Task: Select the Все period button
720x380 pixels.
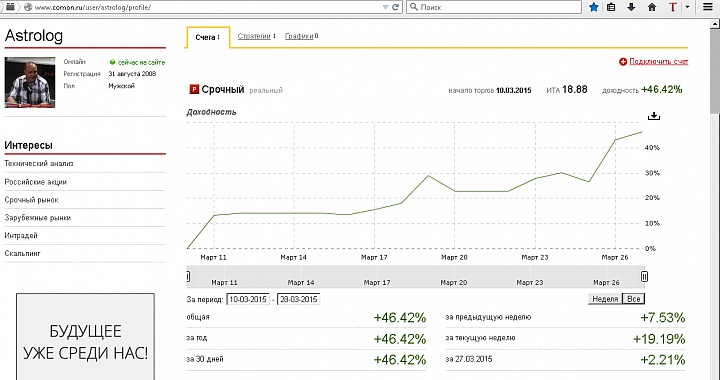Action: pos(633,299)
